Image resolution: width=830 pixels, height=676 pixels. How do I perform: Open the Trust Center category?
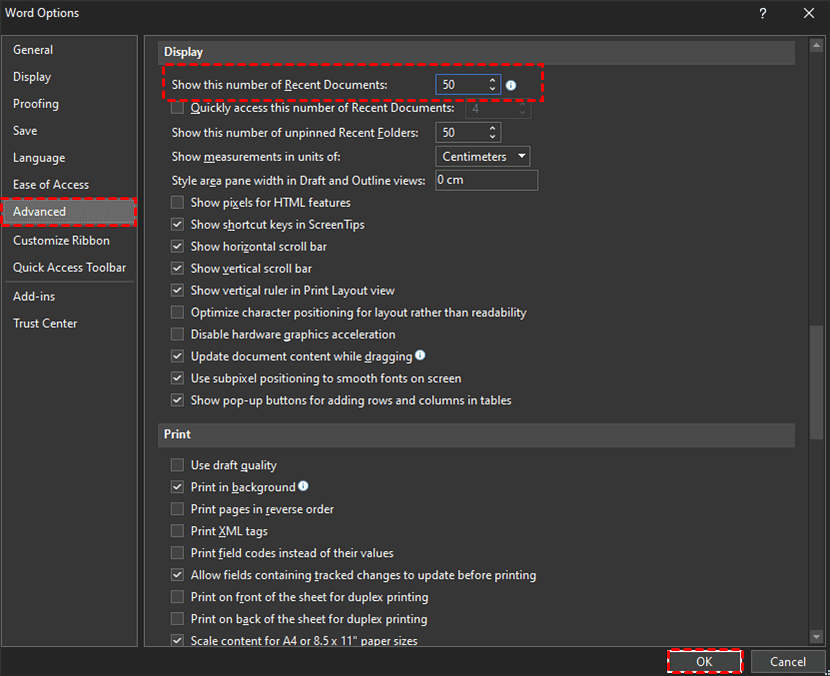tap(69, 323)
